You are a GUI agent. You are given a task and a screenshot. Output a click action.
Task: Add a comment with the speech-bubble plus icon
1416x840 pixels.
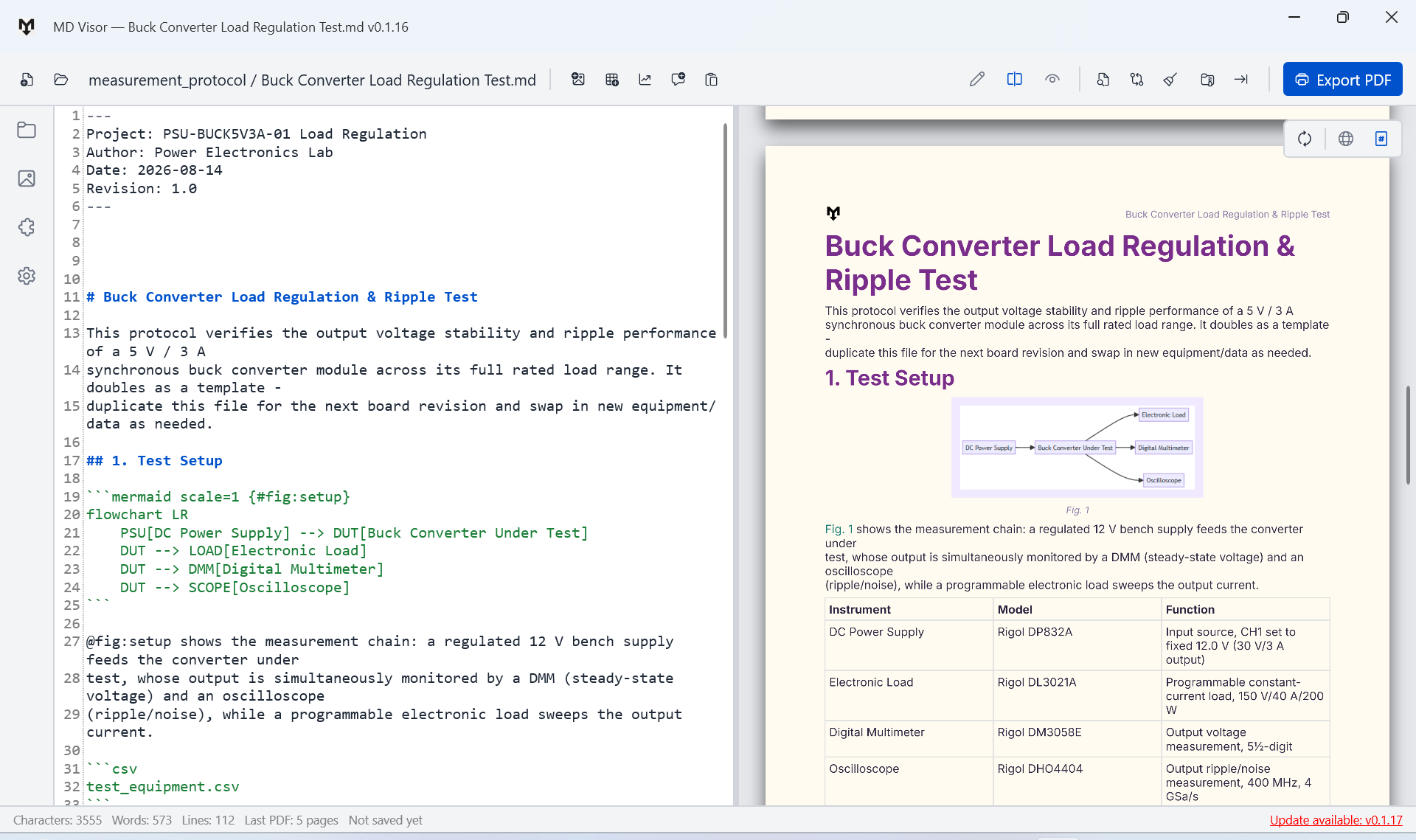(678, 80)
